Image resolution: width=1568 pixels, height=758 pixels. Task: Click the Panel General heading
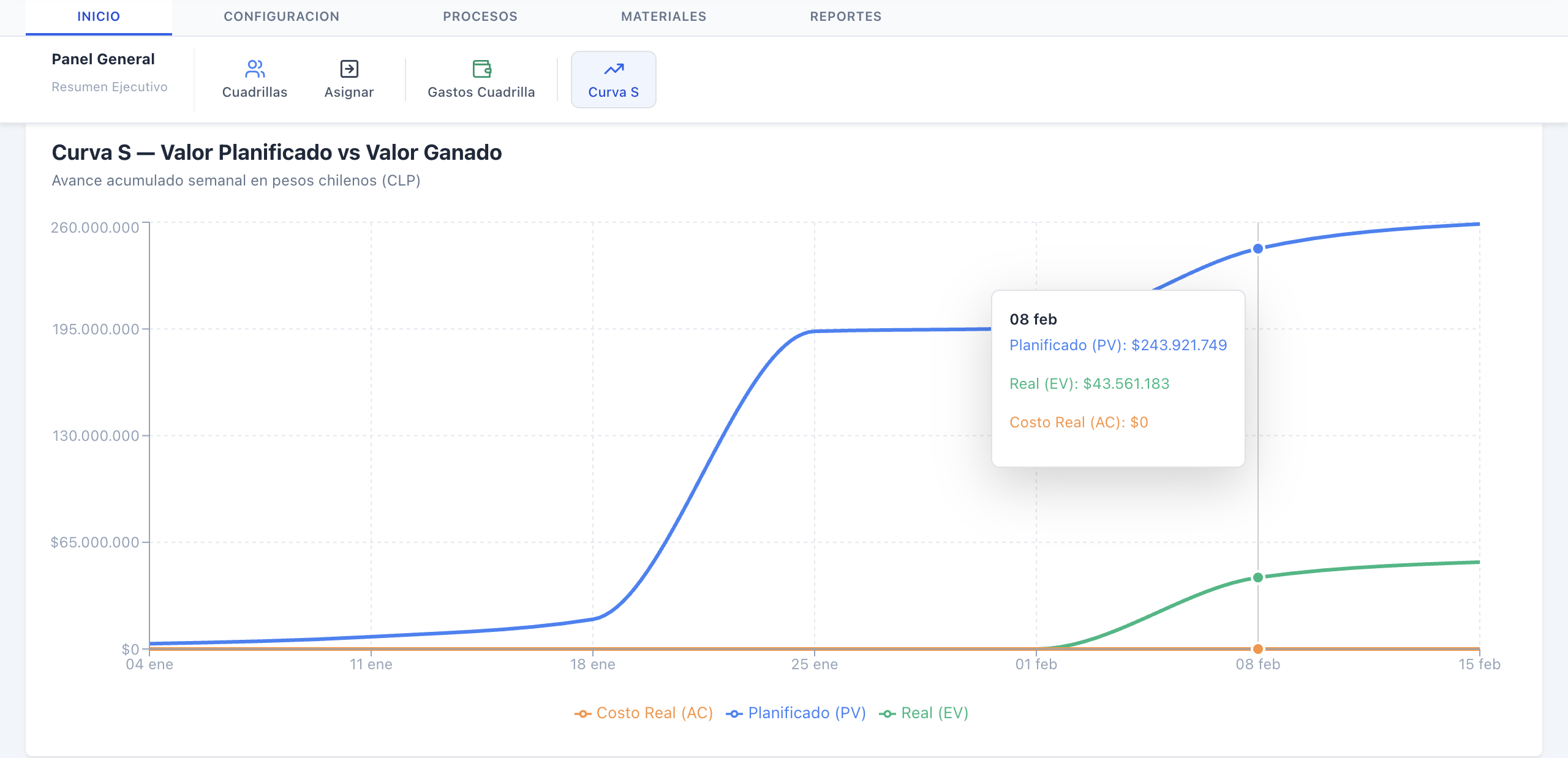tap(103, 59)
